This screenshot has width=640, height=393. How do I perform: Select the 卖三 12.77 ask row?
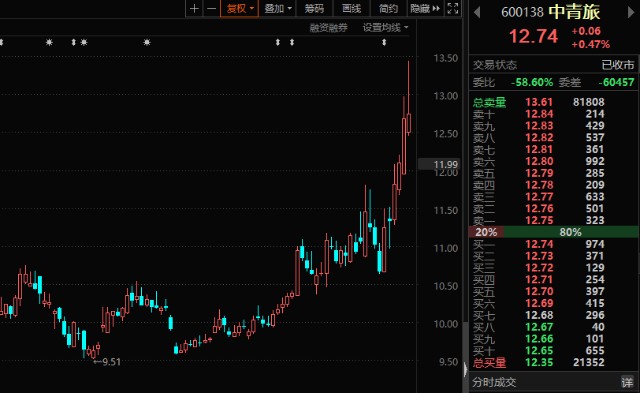coord(554,197)
